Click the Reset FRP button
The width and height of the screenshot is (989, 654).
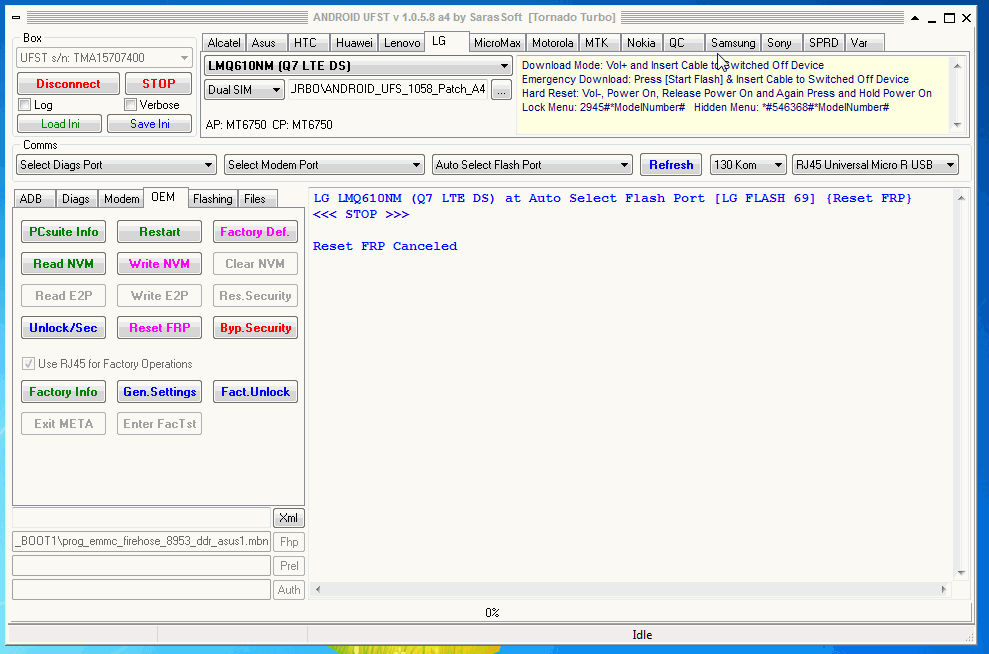[x=160, y=328]
